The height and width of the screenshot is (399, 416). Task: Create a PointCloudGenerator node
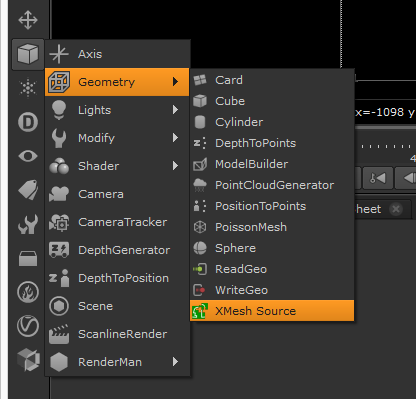point(272,185)
